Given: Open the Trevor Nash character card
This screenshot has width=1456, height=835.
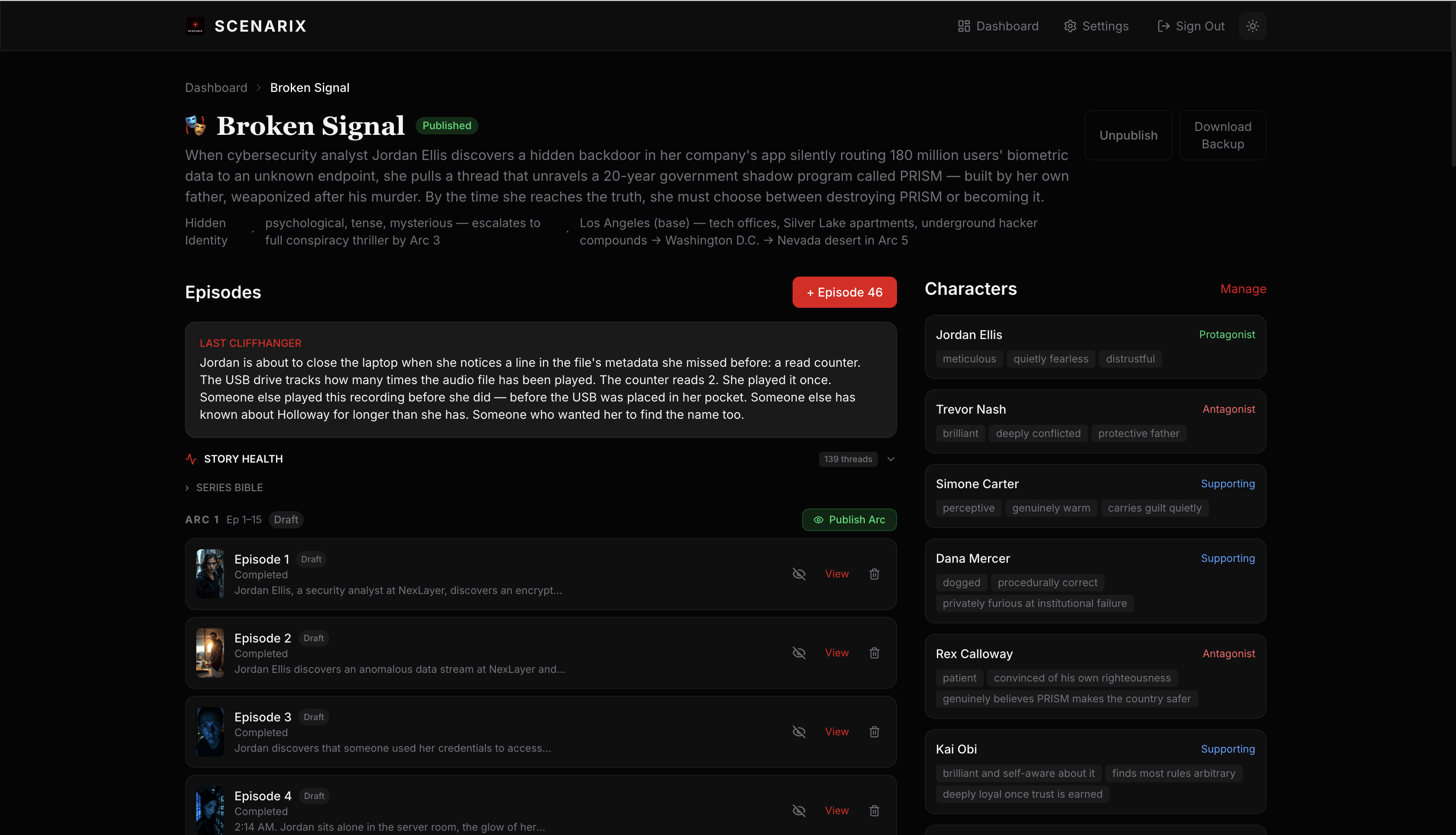Looking at the screenshot, I should (x=1095, y=421).
